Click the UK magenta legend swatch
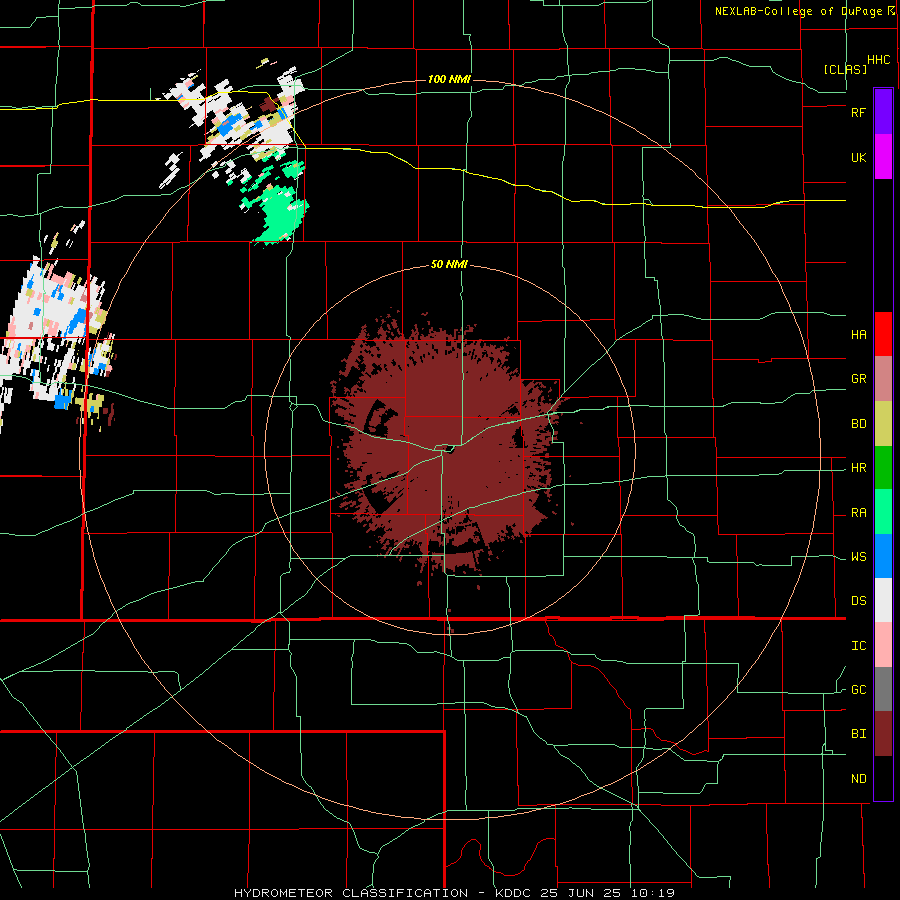The image size is (900, 900). (883, 157)
